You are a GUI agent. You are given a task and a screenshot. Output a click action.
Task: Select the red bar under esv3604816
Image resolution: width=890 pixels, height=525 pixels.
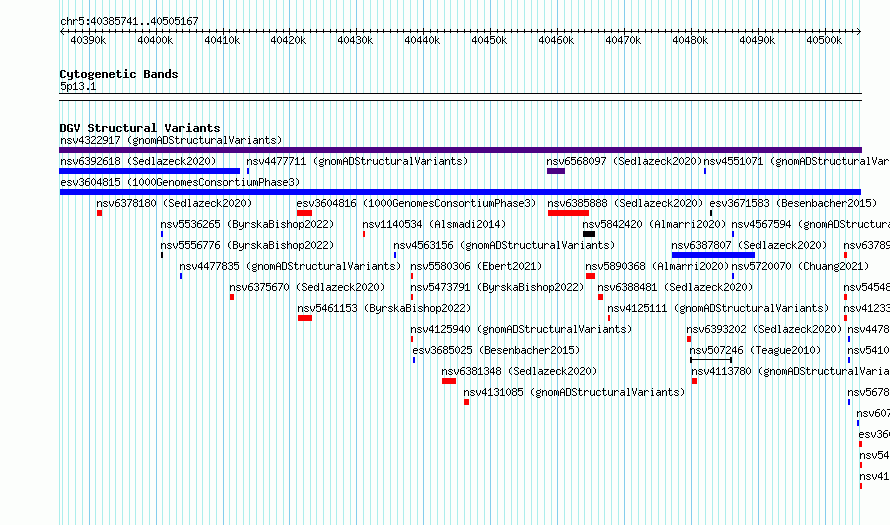click(x=304, y=213)
